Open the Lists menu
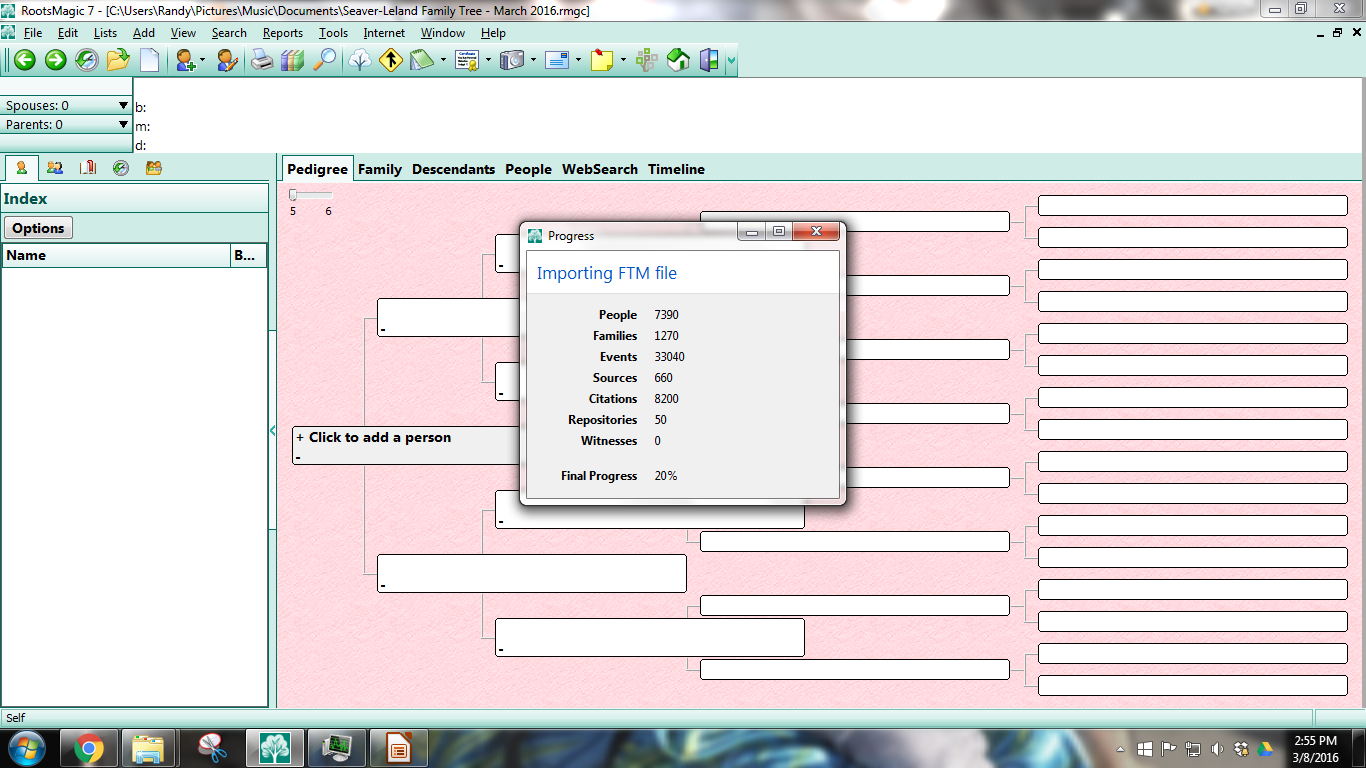The height and width of the screenshot is (768, 1366). [x=105, y=33]
